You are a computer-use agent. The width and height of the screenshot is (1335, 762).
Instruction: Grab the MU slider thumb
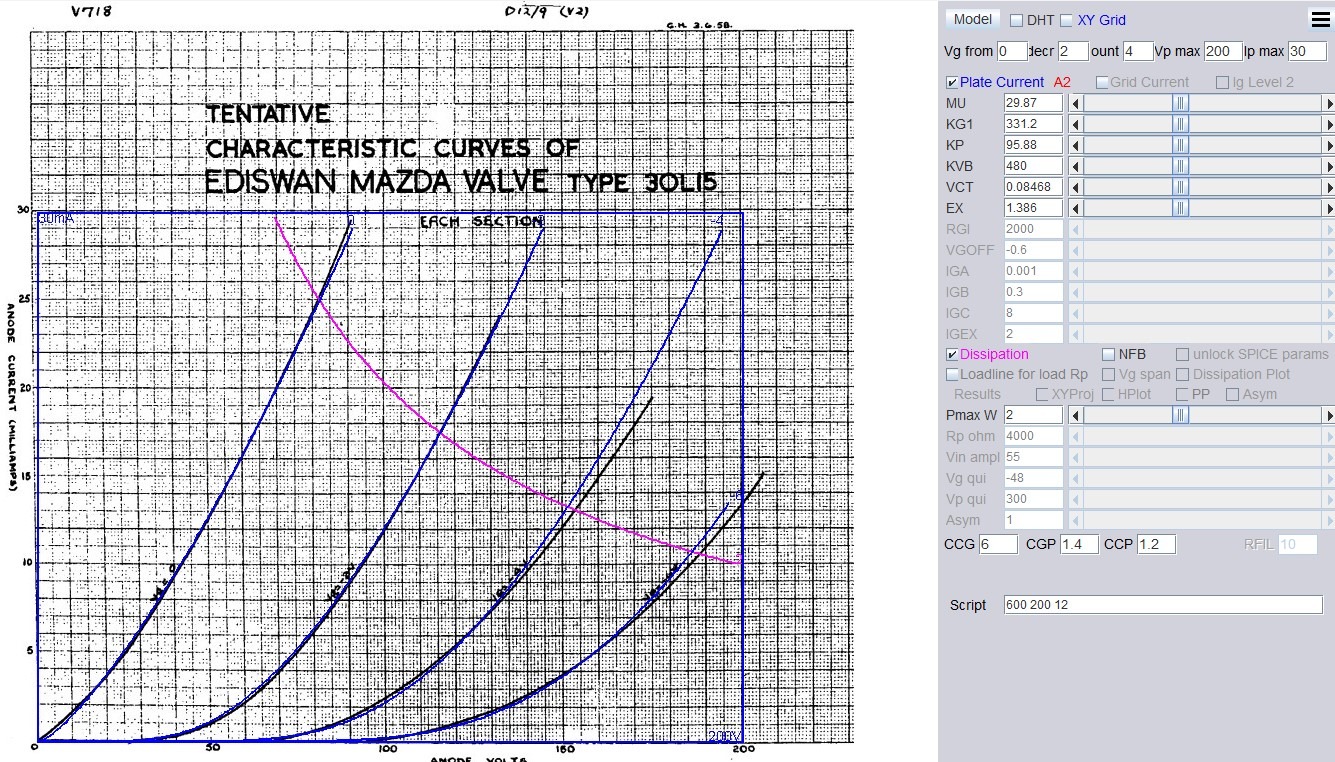coord(1181,103)
